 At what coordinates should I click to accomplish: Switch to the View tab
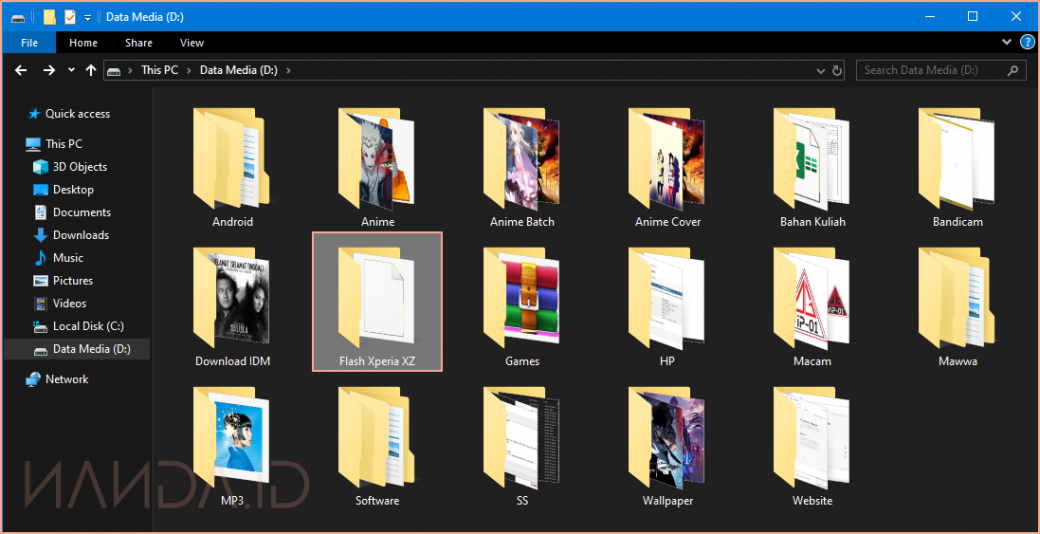tap(192, 43)
